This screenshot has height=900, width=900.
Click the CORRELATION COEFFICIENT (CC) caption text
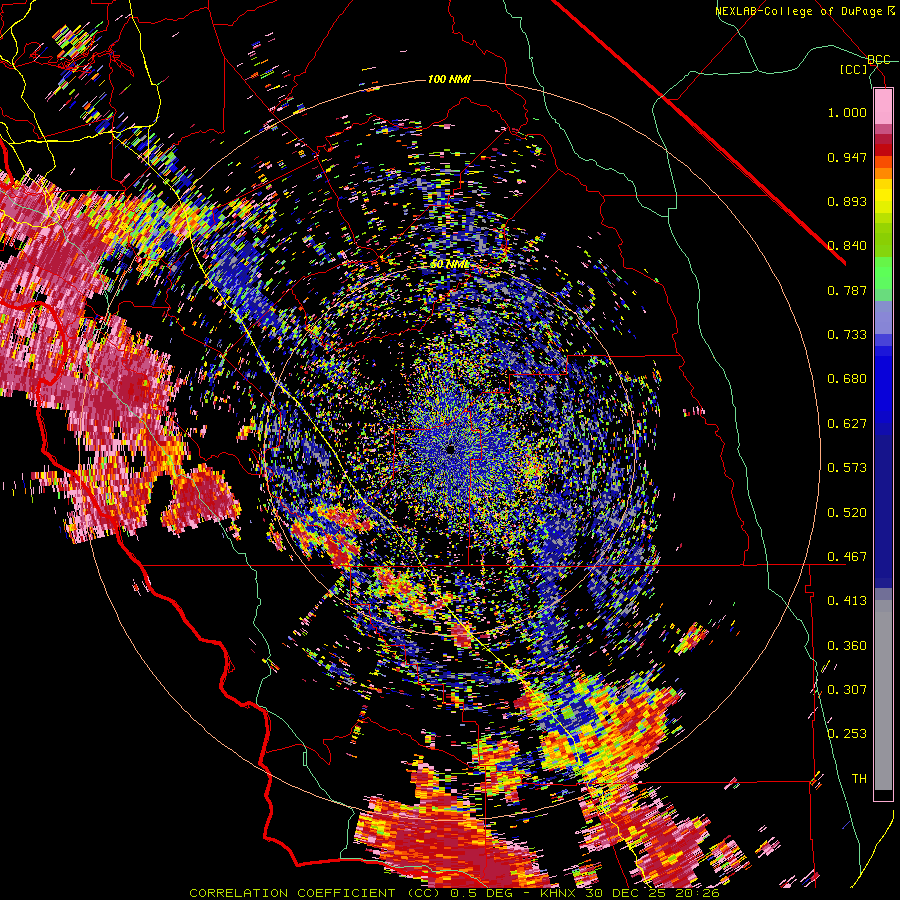pyautogui.click(x=315, y=893)
